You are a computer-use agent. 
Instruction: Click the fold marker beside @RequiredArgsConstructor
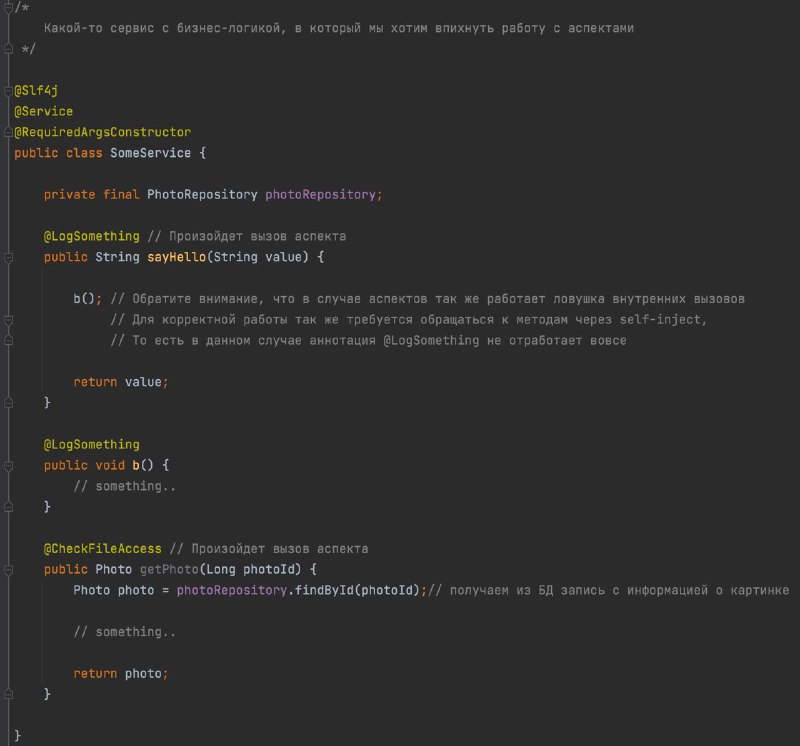pyautogui.click(x=8, y=132)
